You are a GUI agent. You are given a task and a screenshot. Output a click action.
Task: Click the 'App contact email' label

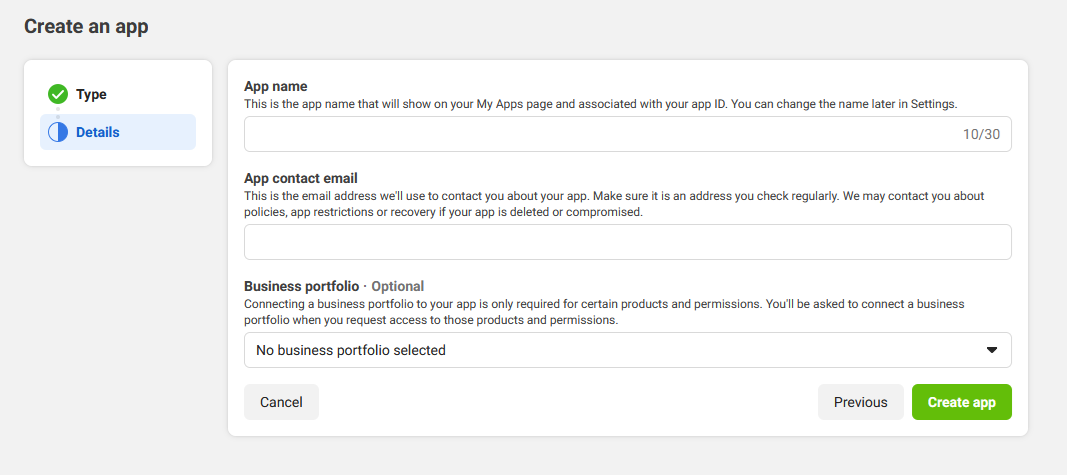(x=301, y=179)
